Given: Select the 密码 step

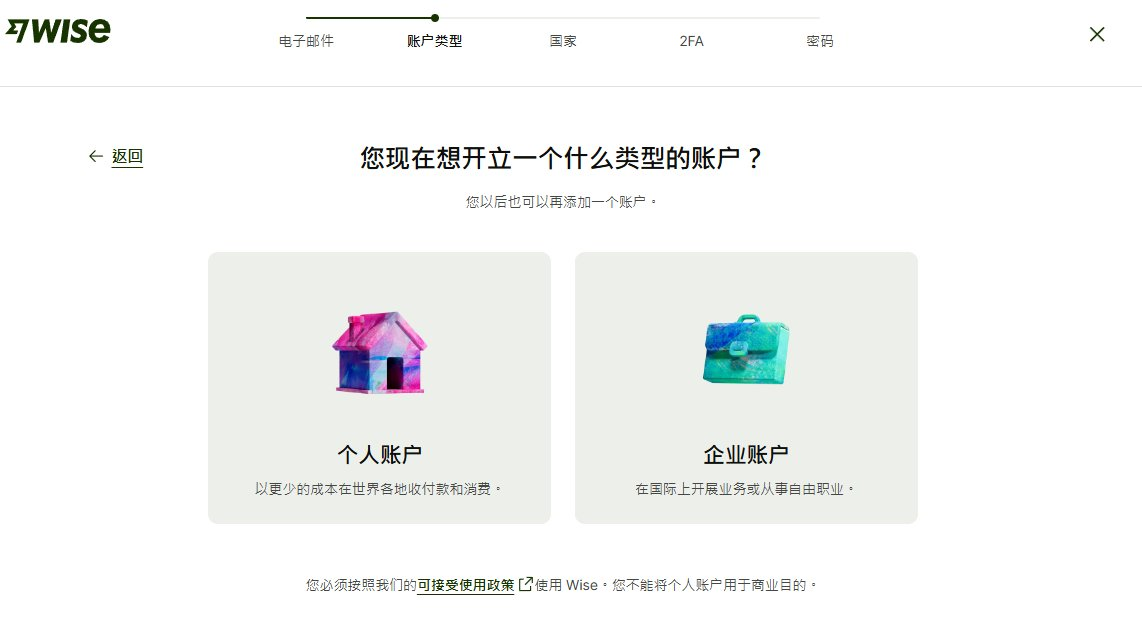Looking at the screenshot, I should tap(819, 41).
